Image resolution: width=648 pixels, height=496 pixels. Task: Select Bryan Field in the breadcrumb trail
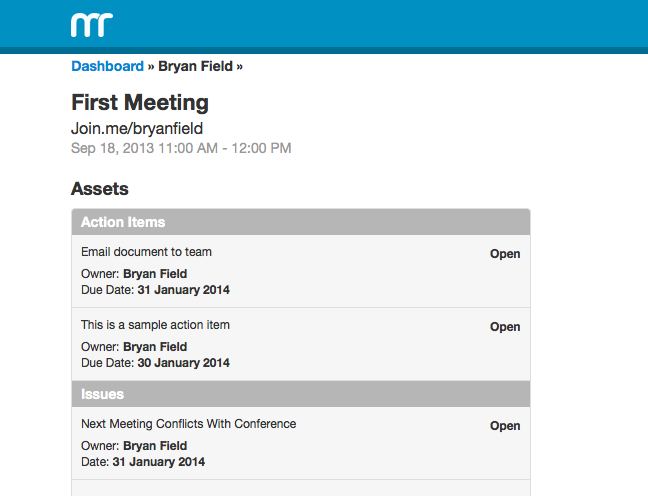pos(195,66)
